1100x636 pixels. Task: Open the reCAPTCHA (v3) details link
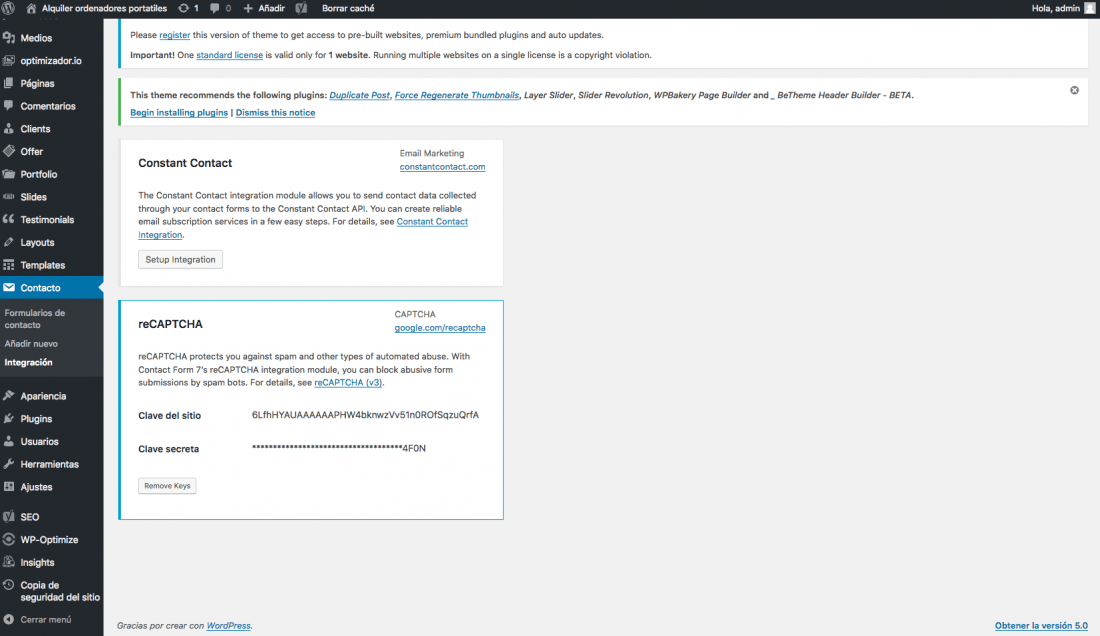click(348, 383)
